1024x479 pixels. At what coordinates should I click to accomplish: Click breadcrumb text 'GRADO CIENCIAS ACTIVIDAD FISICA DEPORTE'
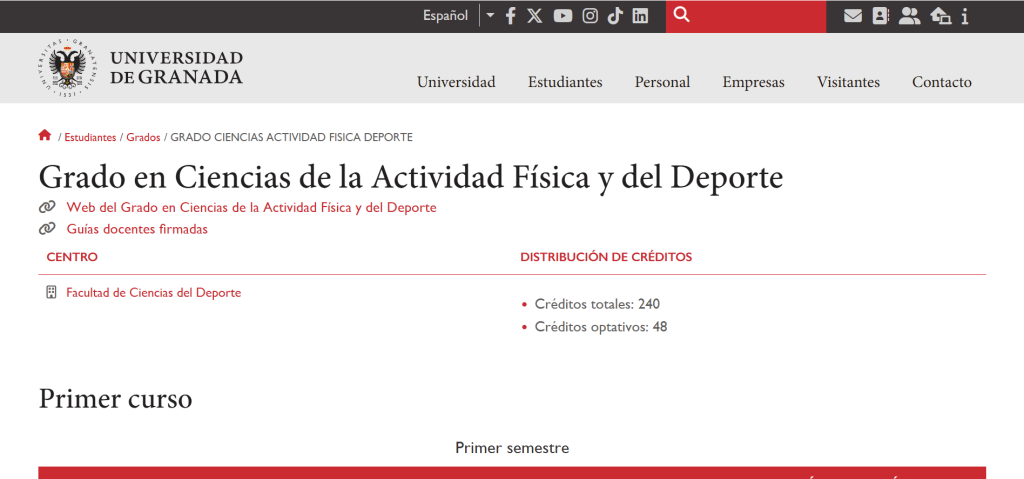coord(291,137)
